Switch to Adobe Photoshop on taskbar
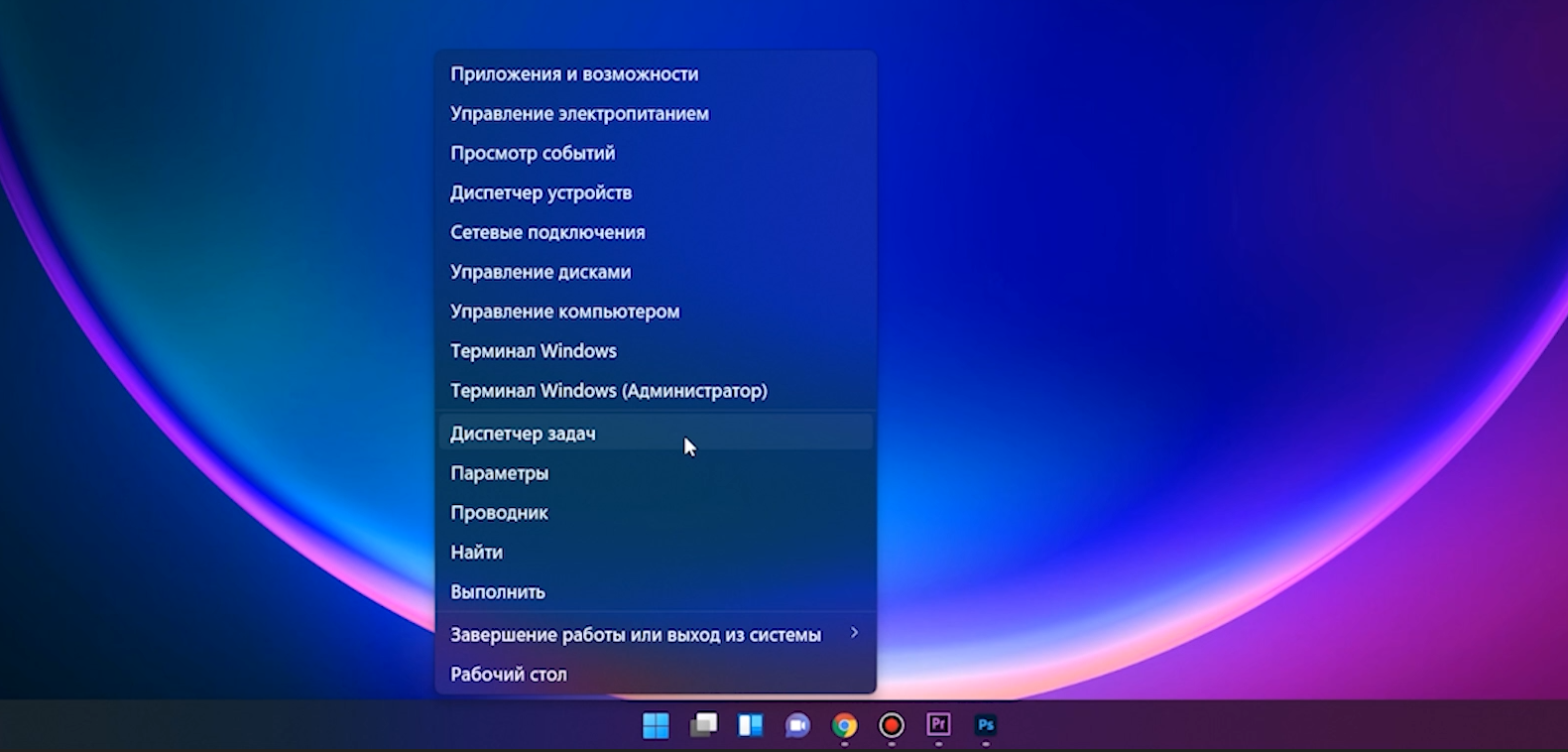 [x=985, y=725]
